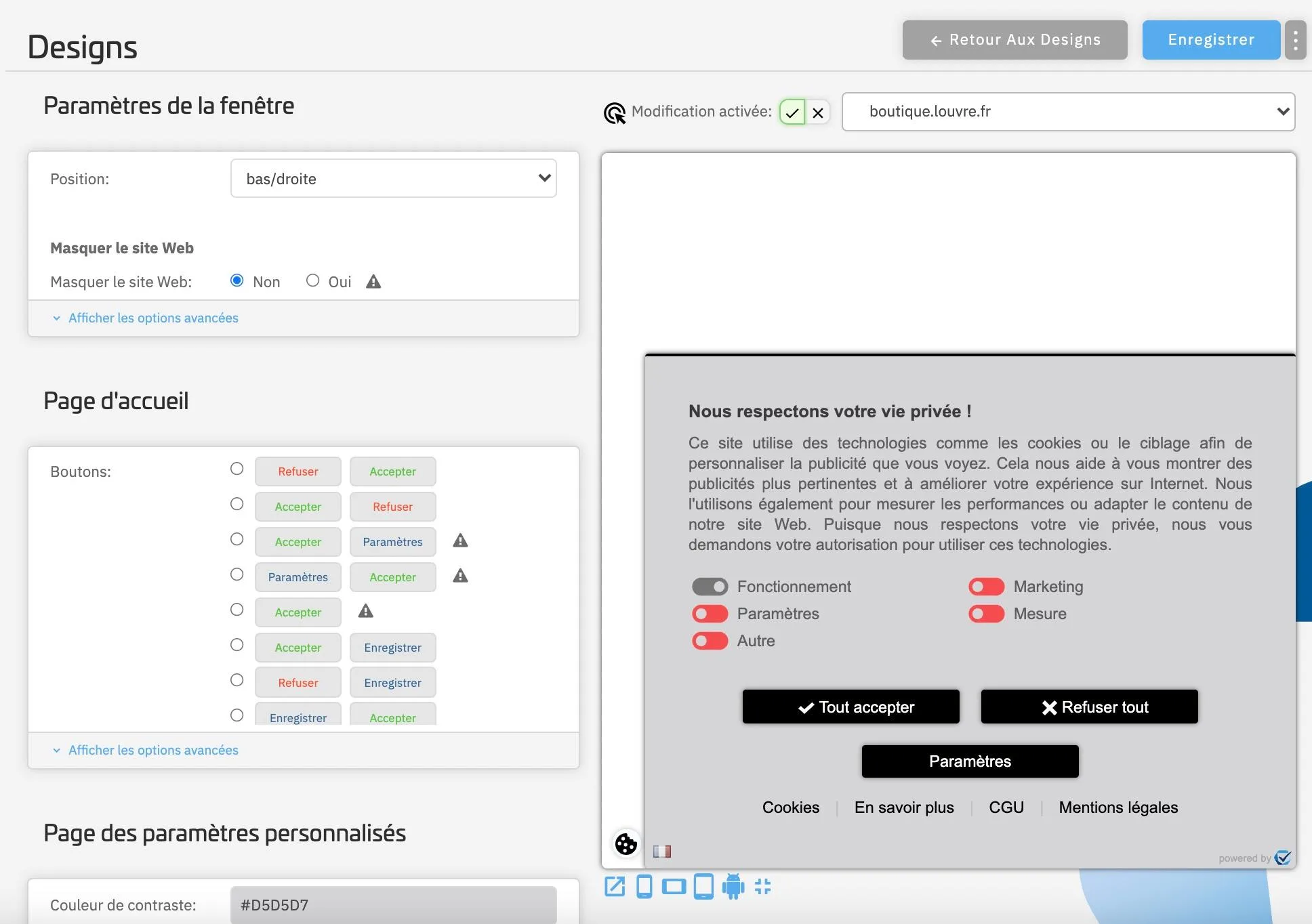
Task: Click the modification cursor icon
Action: (x=615, y=113)
